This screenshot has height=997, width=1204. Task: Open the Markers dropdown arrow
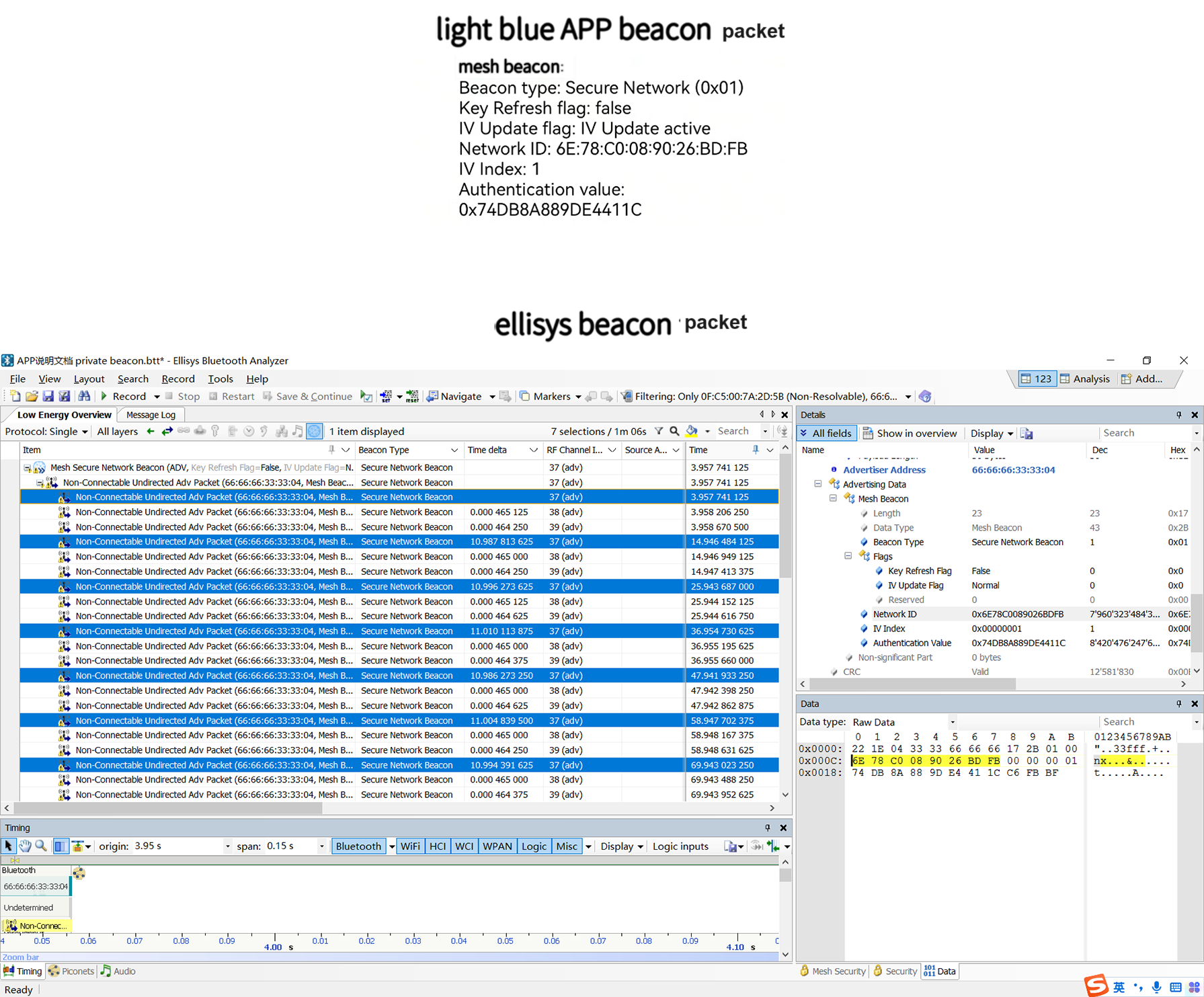[x=578, y=397]
